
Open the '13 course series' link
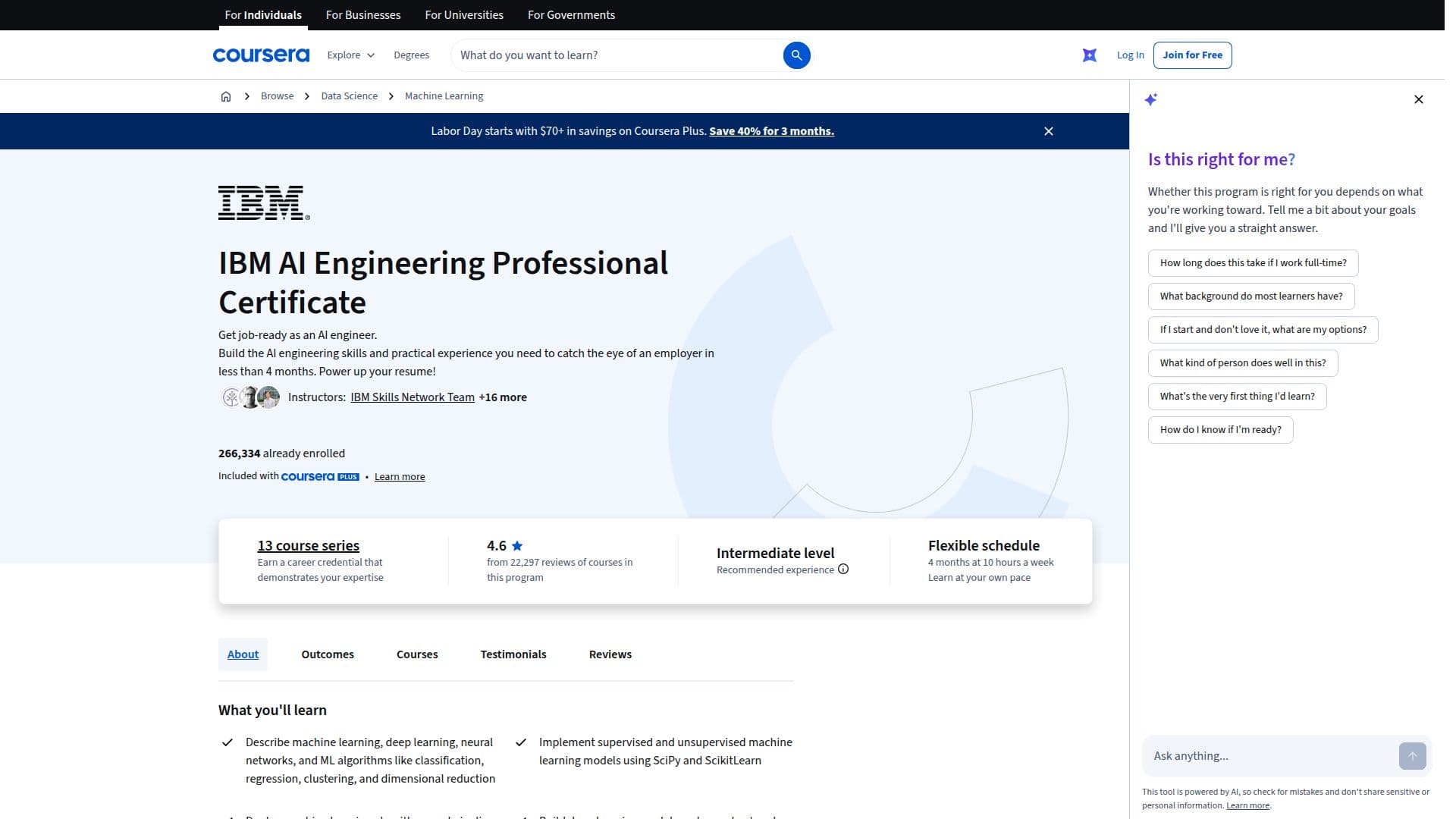pos(308,546)
